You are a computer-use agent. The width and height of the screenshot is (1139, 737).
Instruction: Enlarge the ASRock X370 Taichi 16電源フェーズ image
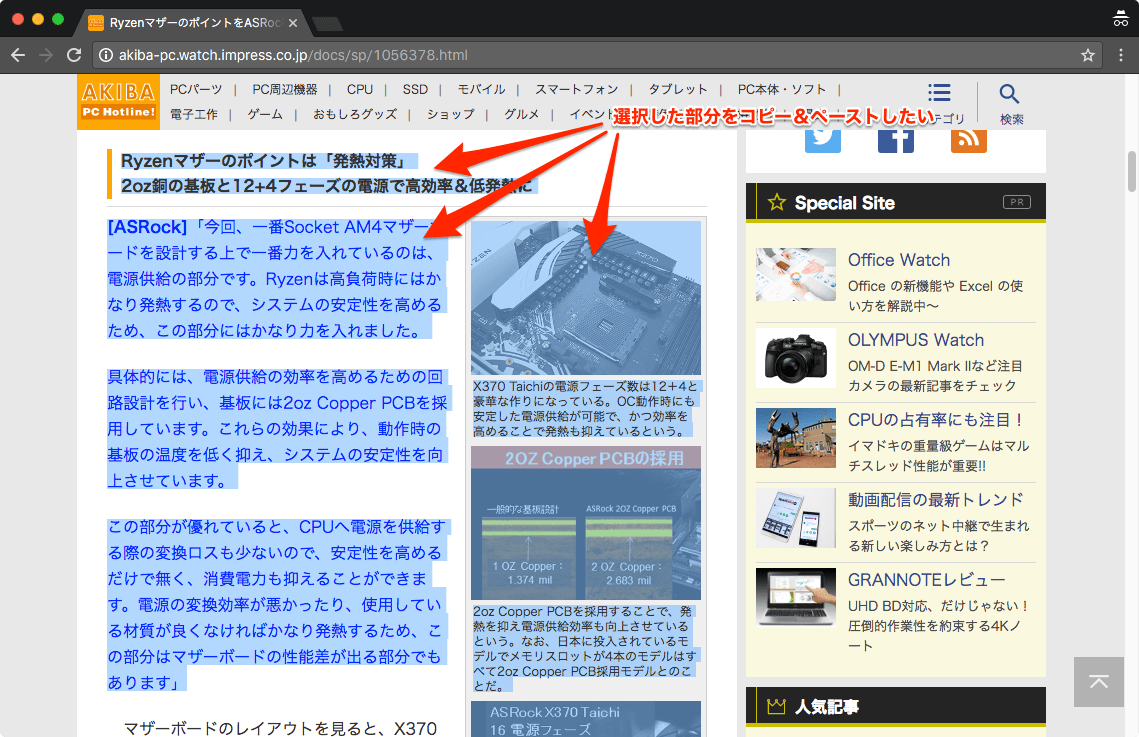pos(586,719)
